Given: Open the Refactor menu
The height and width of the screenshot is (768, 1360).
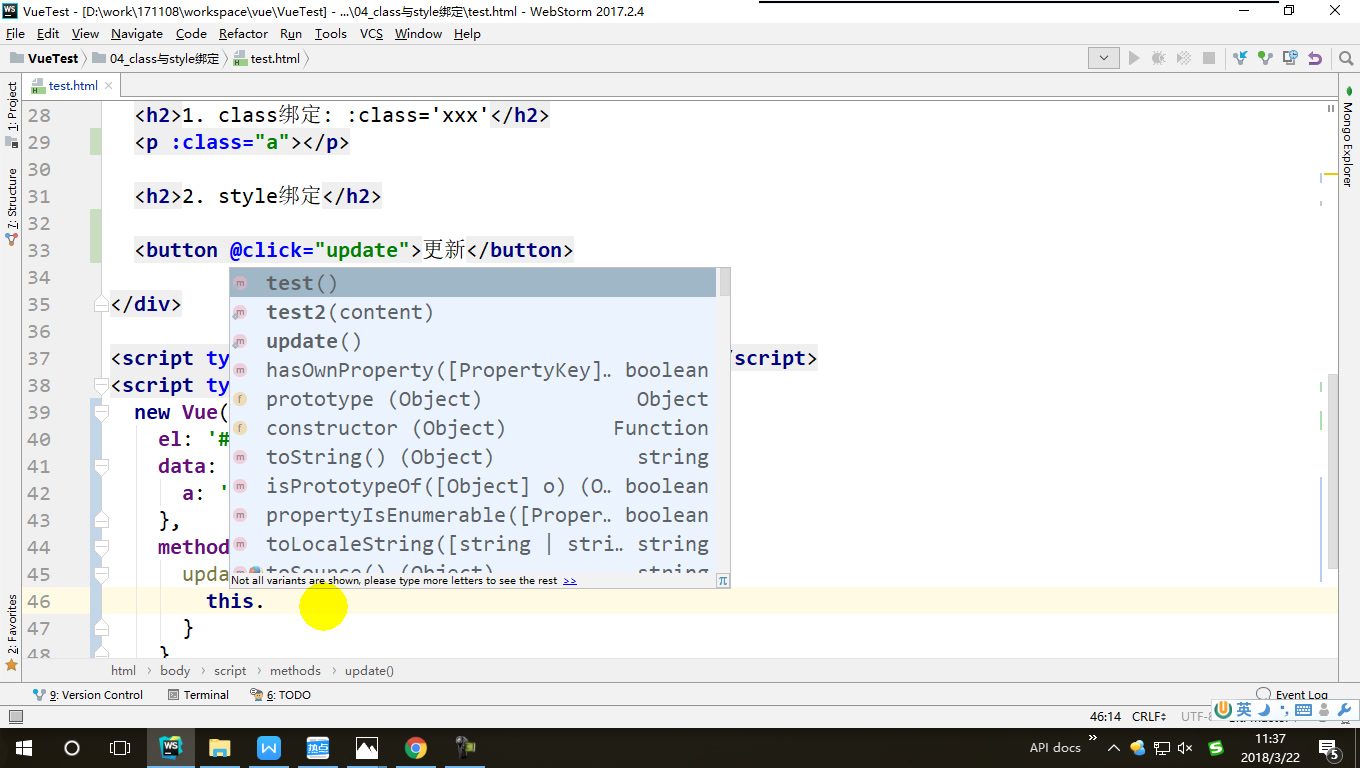Looking at the screenshot, I should [x=243, y=33].
